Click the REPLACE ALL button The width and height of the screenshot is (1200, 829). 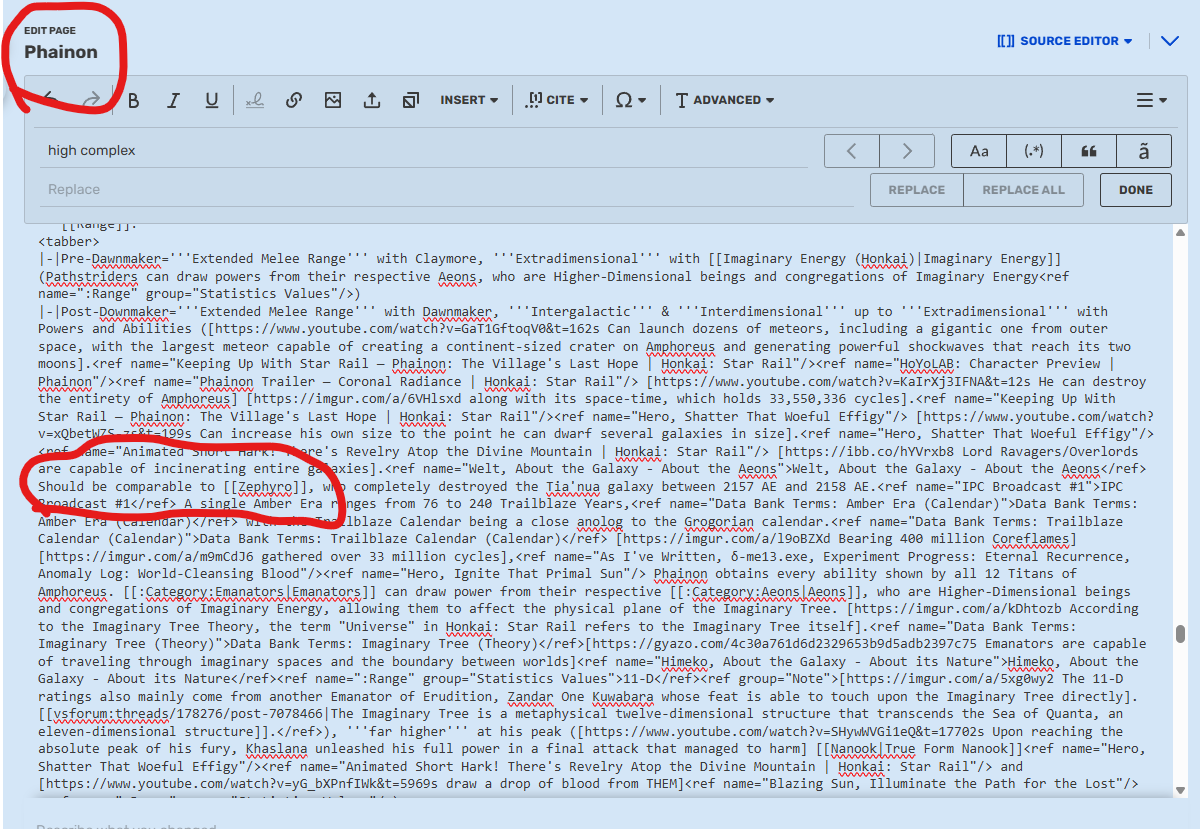point(1024,190)
